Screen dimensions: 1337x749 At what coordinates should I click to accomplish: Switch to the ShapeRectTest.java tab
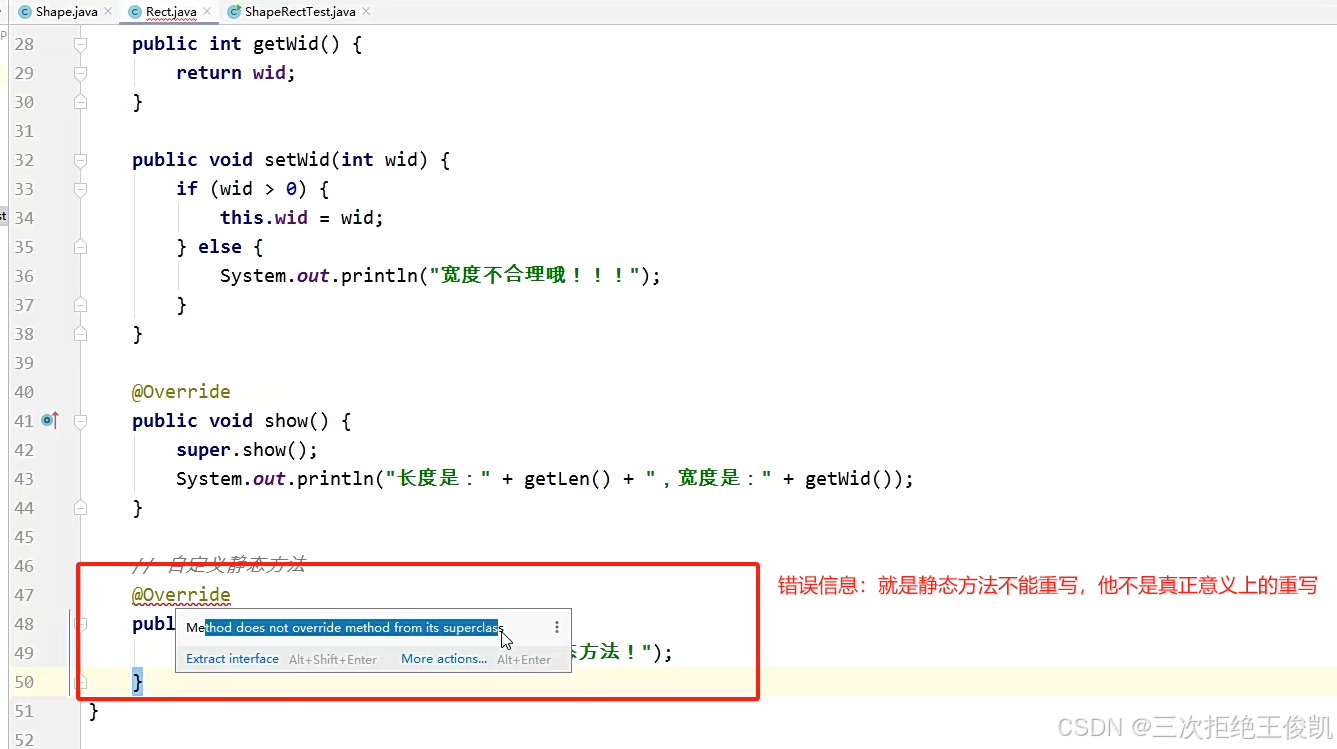298,13
